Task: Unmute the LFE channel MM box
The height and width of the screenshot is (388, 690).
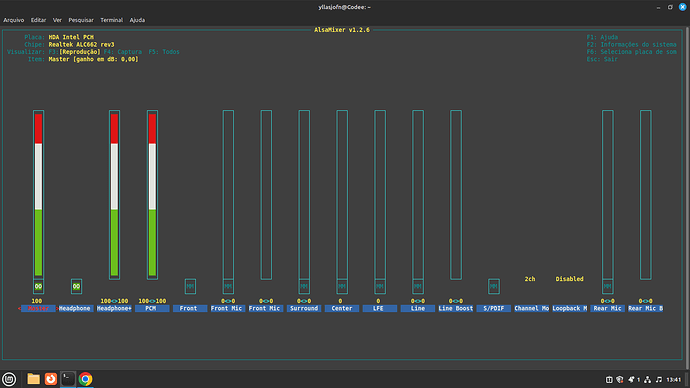Action: coord(380,286)
